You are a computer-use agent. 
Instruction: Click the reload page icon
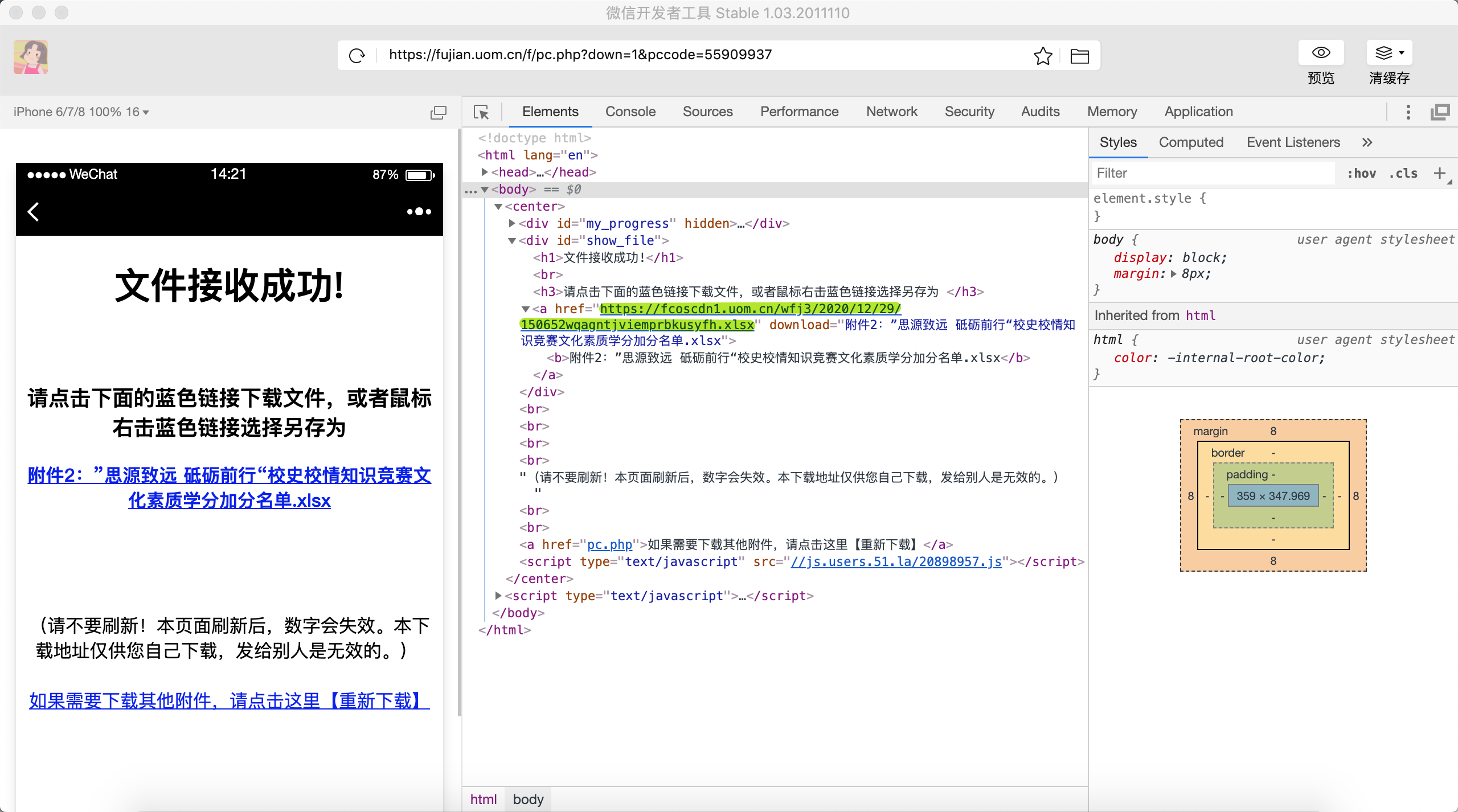(357, 55)
